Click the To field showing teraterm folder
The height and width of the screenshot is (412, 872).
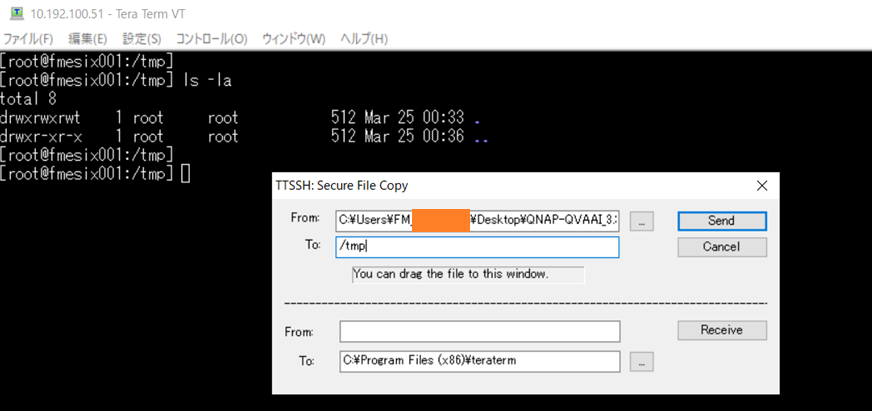[478, 361]
